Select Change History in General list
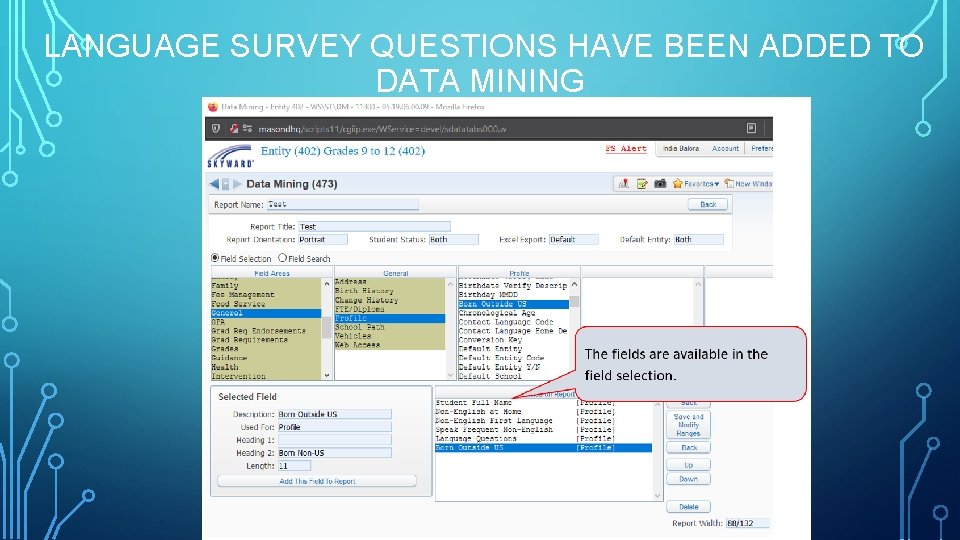This screenshot has height=540, width=960. coord(389,300)
